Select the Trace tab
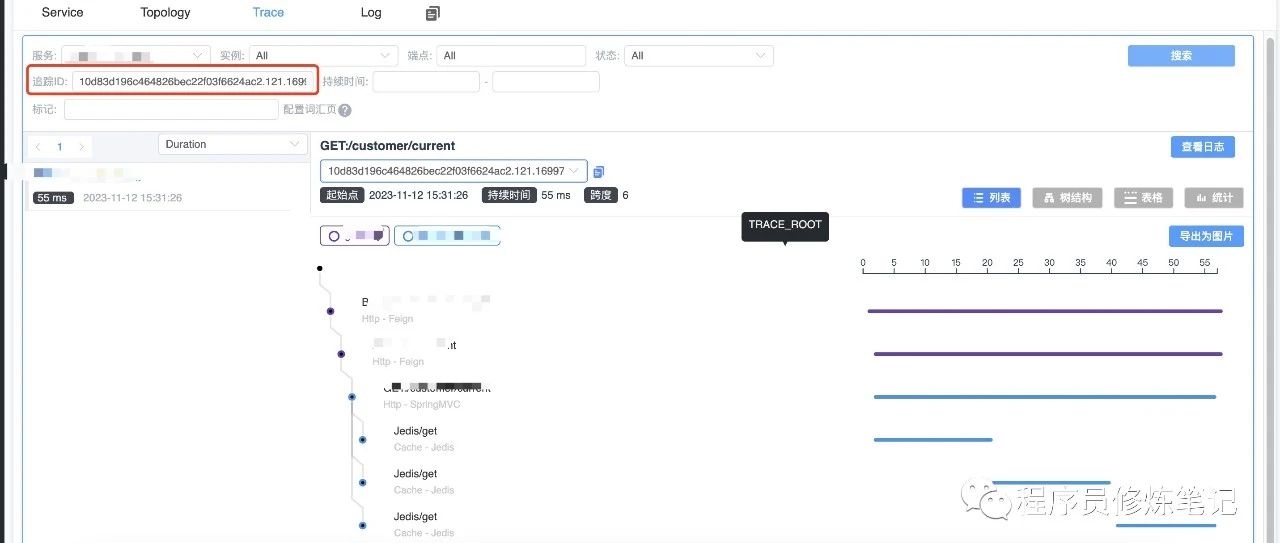The height and width of the screenshot is (543, 1280). click(268, 13)
